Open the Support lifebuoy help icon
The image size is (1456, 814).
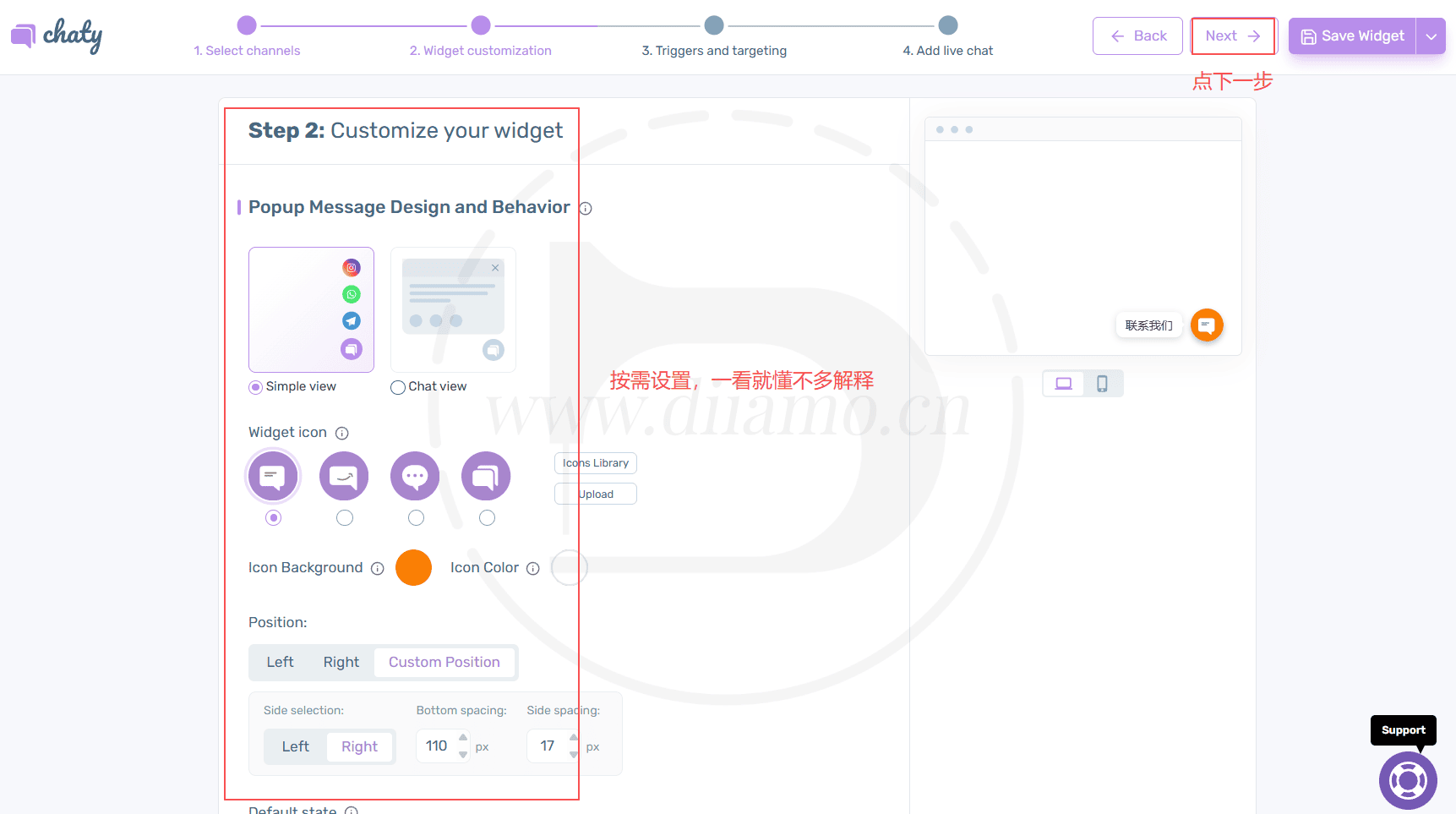pos(1408,780)
